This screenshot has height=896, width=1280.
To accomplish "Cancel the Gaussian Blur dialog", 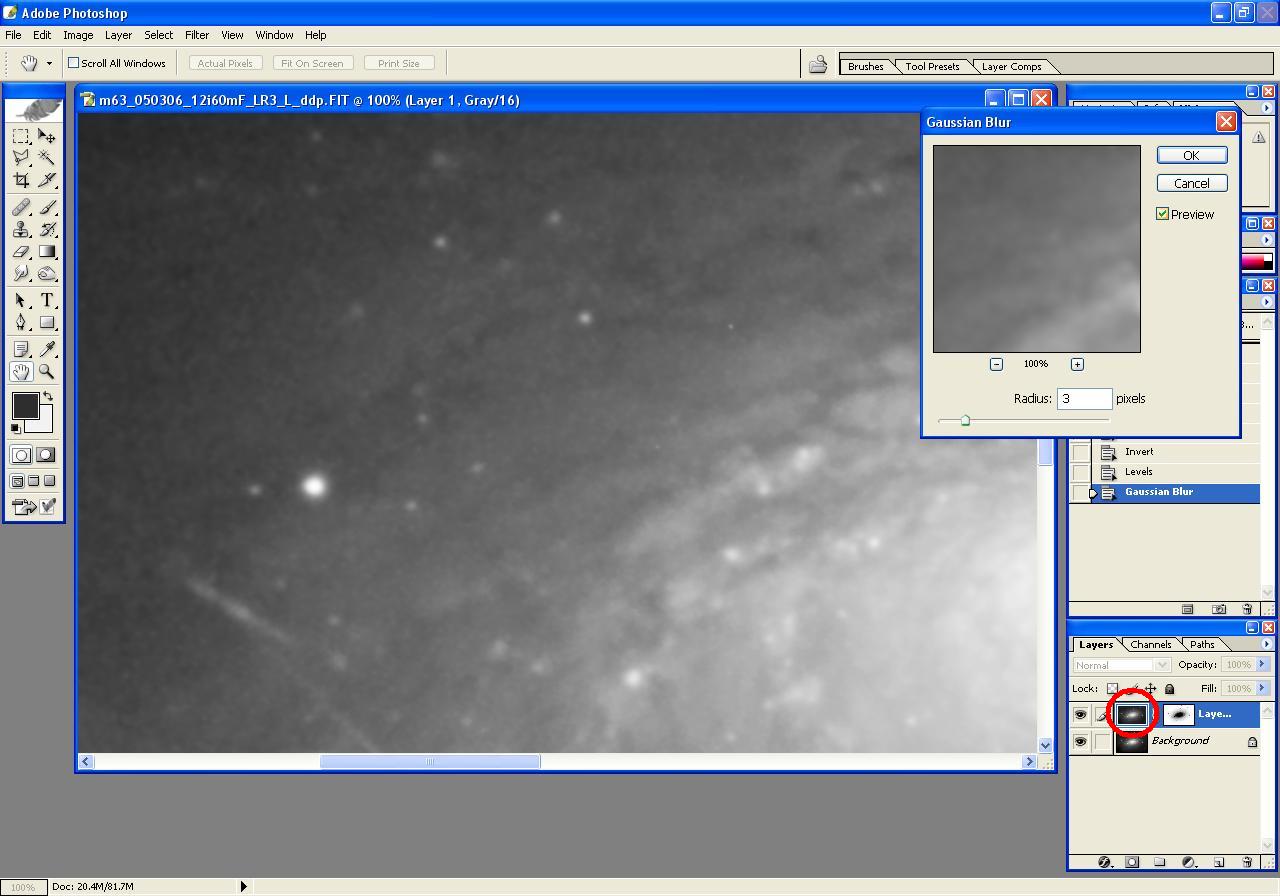I will click(1191, 183).
